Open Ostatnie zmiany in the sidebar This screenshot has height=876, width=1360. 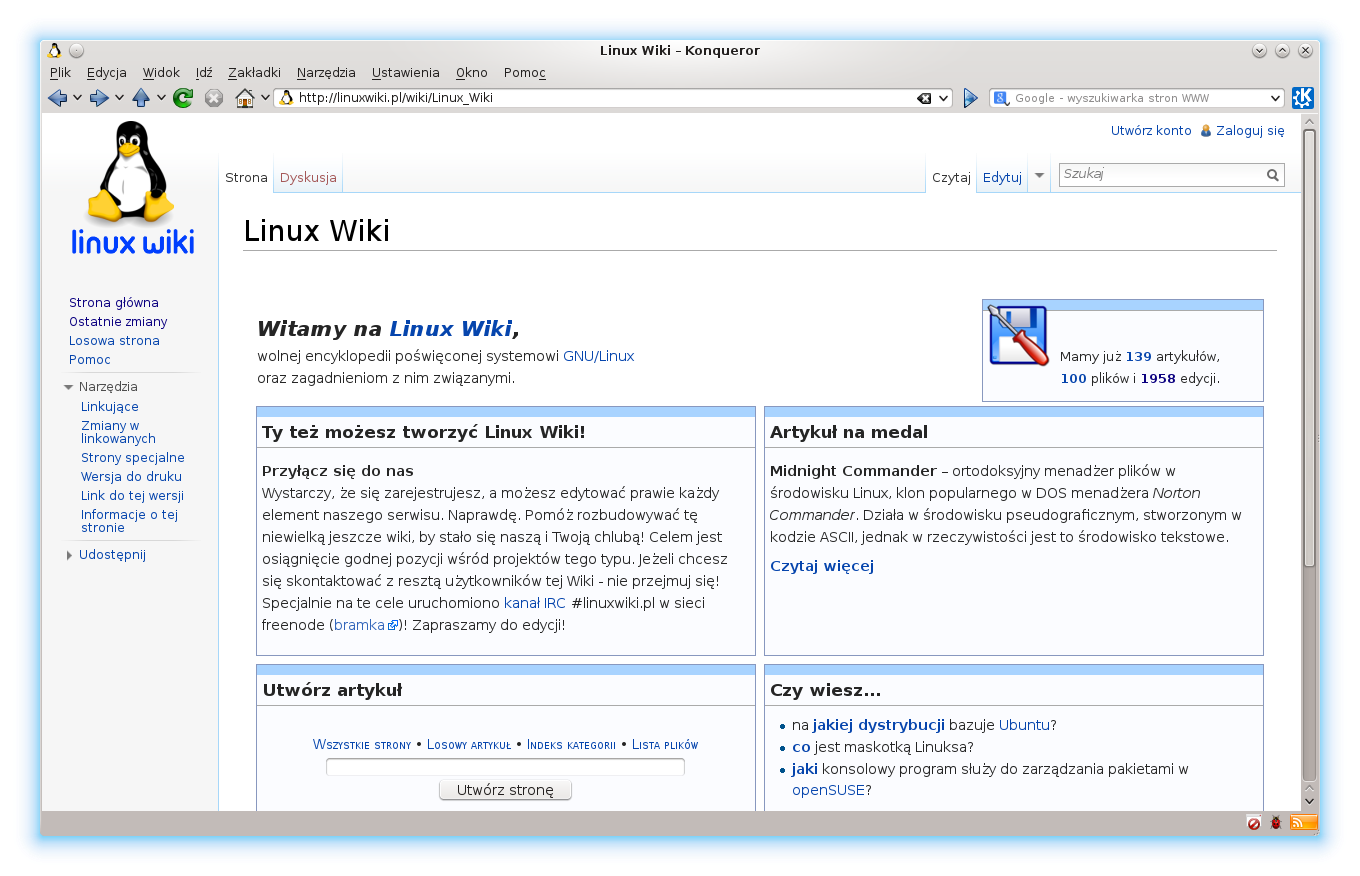[118, 322]
